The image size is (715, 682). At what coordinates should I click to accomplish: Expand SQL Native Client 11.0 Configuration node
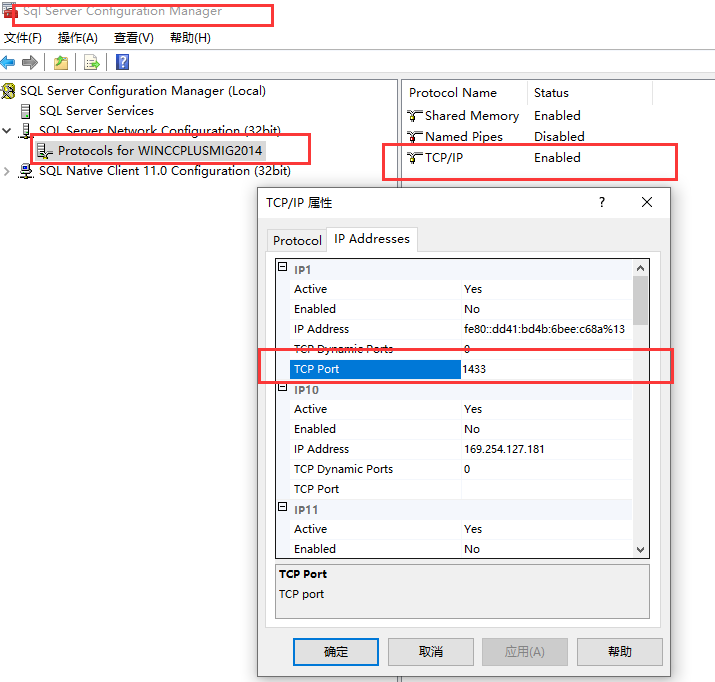pyautogui.click(x=6, y=171)
